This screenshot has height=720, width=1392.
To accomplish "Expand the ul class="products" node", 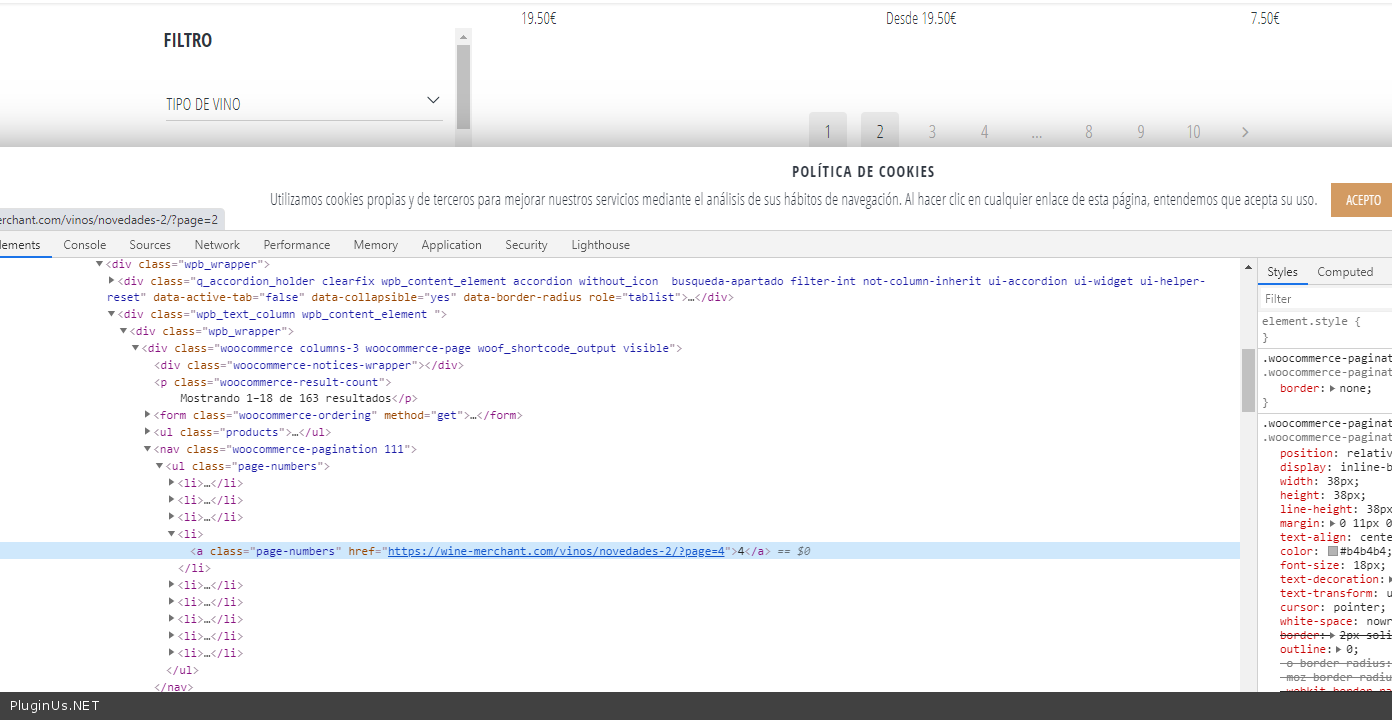I will pyautogui.click(x=147, y=432).
